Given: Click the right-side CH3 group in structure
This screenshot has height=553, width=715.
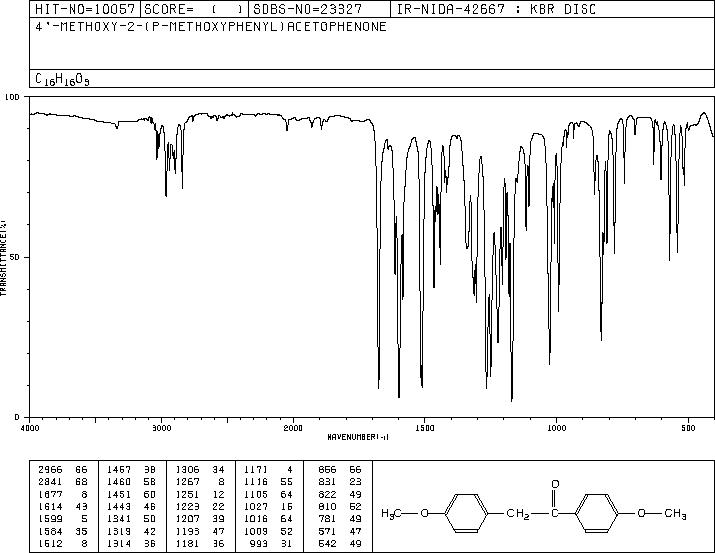Looking at the screenshot, I should [x=675, y=514].
